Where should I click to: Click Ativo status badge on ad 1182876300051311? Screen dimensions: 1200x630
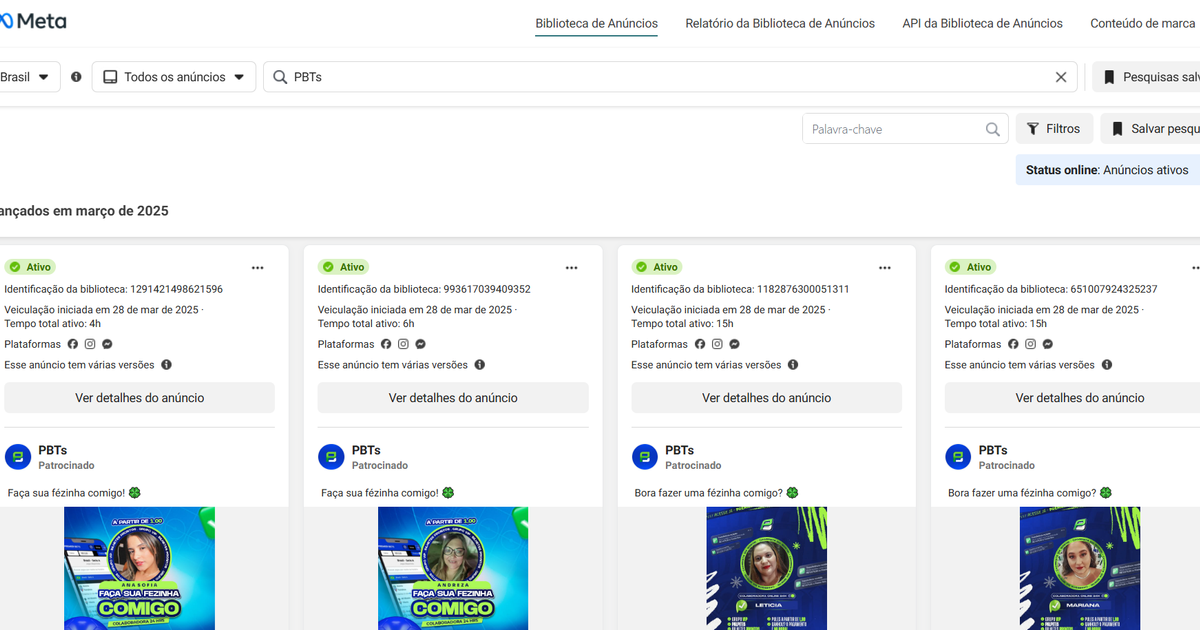click(657, 267)
